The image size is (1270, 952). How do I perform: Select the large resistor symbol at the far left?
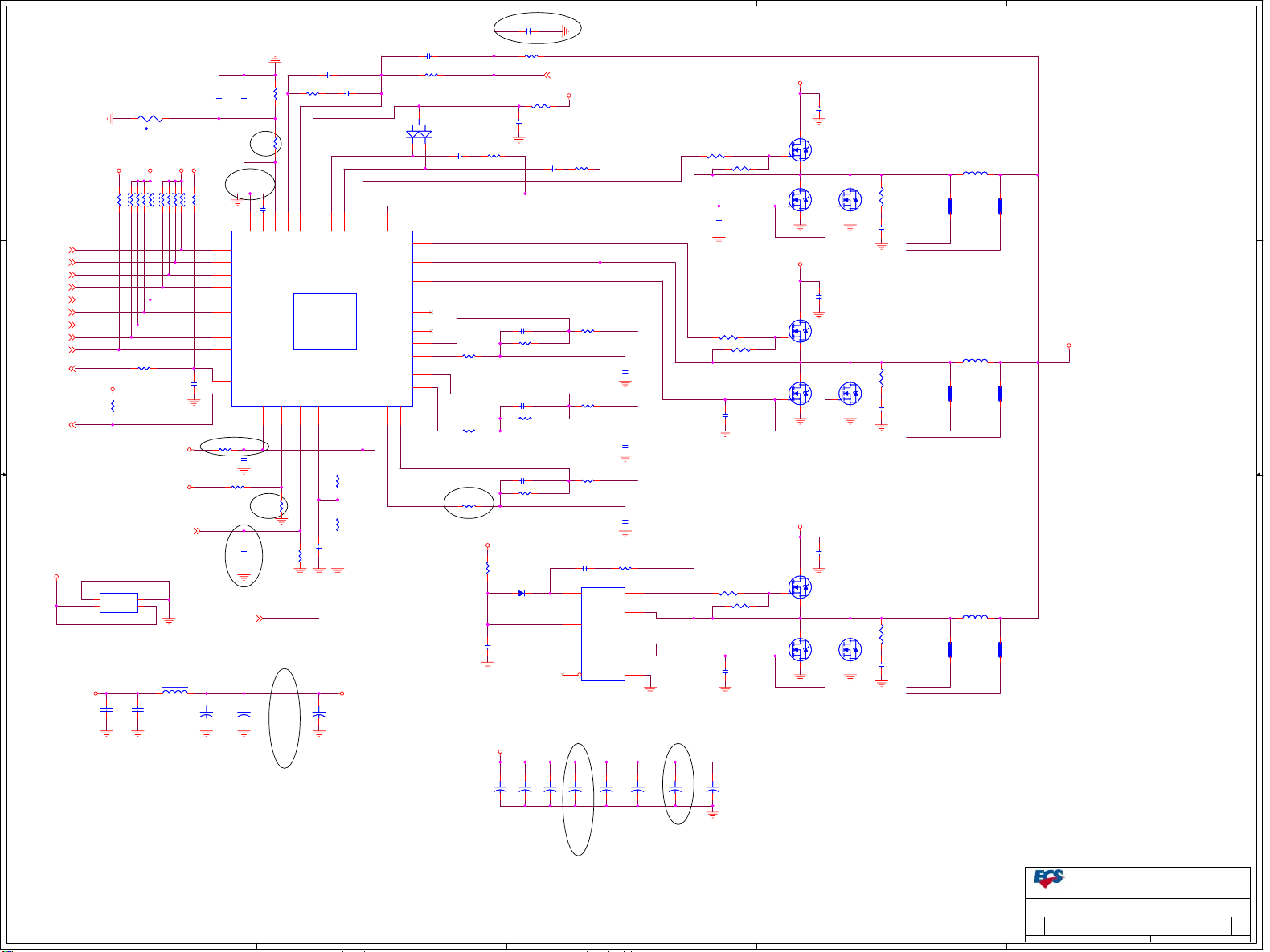click(150, 119)
